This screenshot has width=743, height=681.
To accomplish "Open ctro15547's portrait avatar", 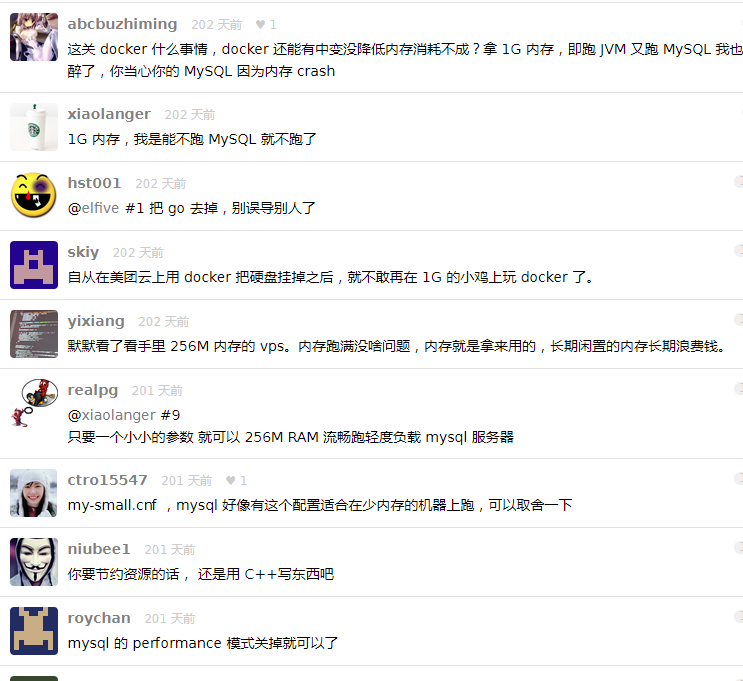I will 34,493.
